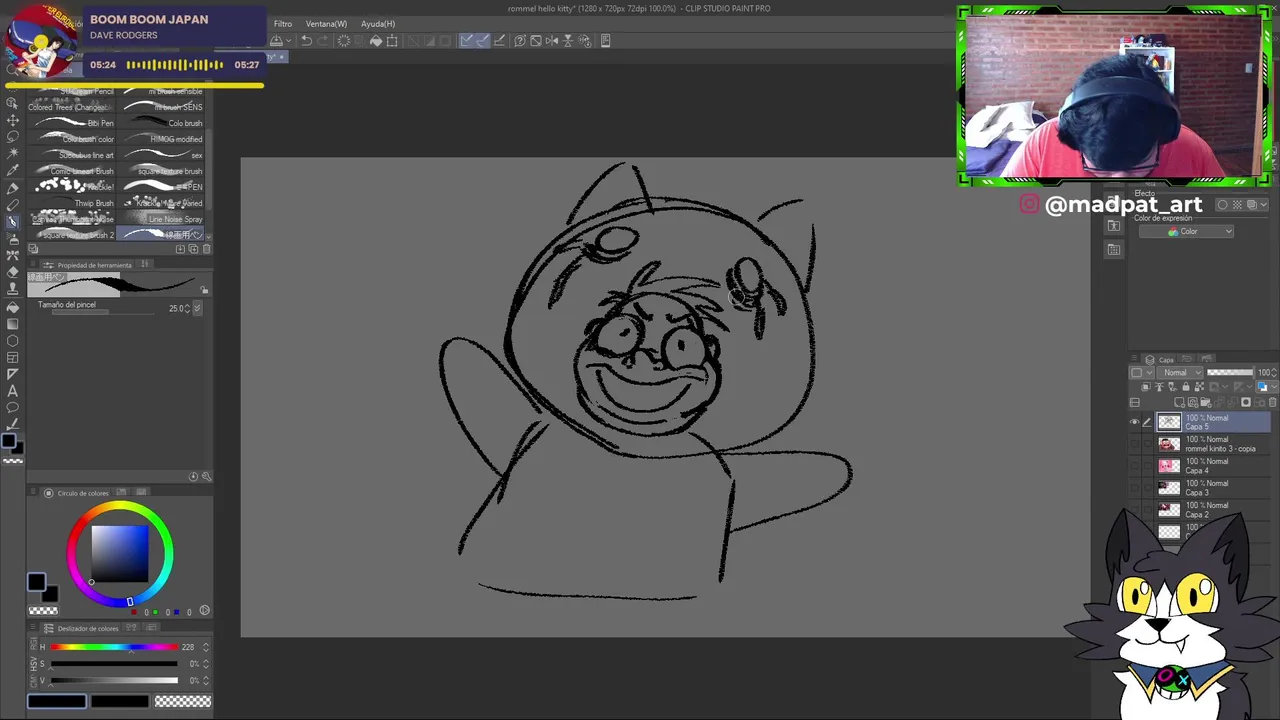Image resolution: width=1280 pixels, height=720 pixels.
Task: Select the Frame border tool
Action: coord(13,357)
